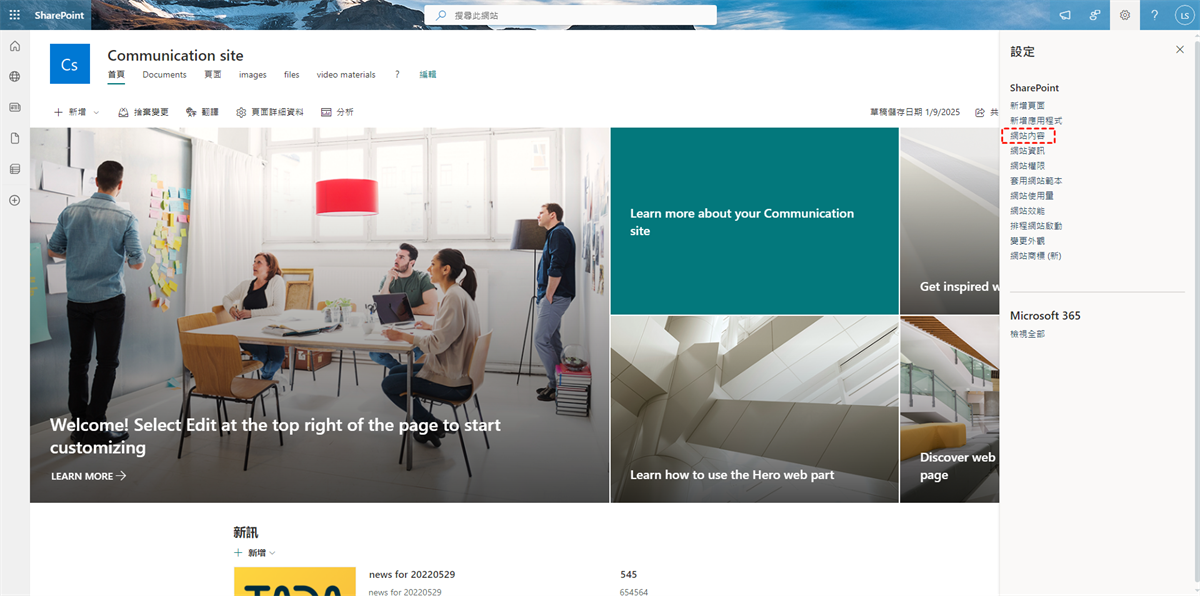Open the megaphone announcements icon in header

pyautogui.click(x=1065, y=15)
